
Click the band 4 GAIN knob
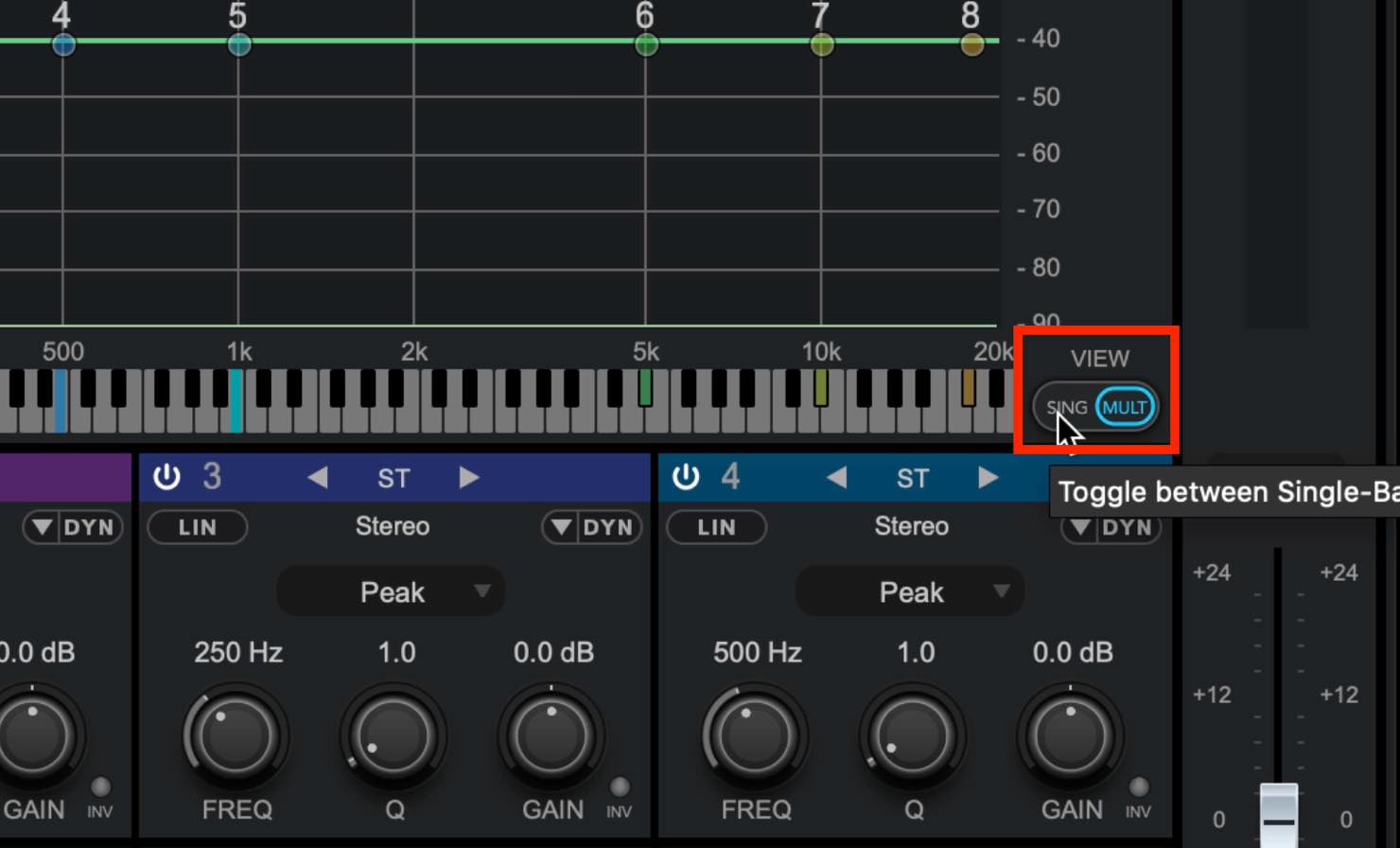tap(1071, 737)
